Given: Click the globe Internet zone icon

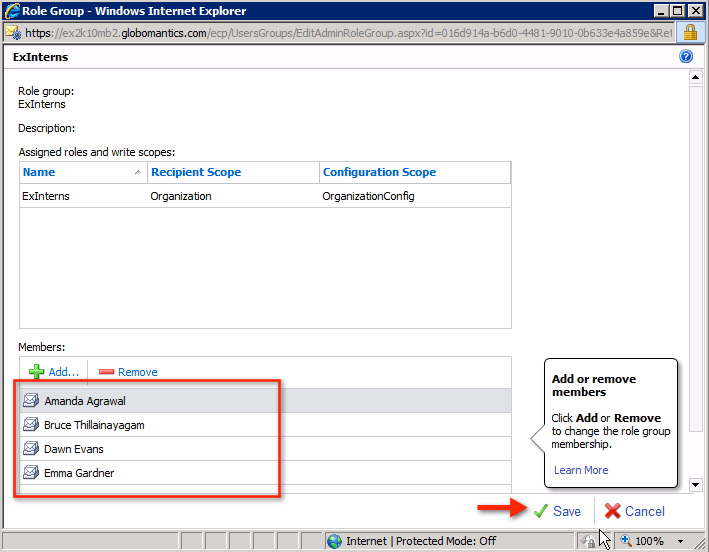Looking at the screenshot, I should tap(334, 541).
